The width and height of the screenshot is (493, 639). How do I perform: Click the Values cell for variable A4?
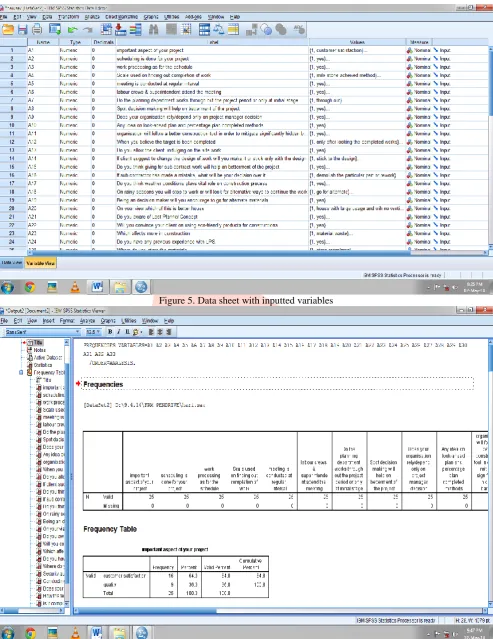tap(357, 75)
